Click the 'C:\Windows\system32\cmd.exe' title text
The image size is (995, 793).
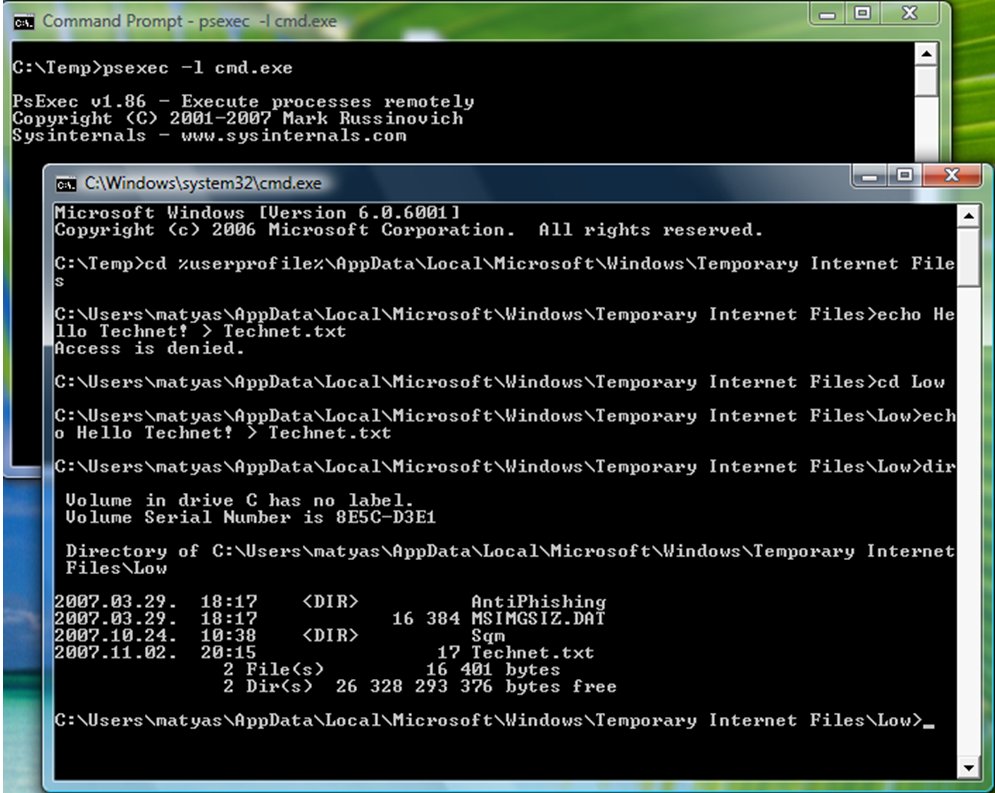click(203, 183)
